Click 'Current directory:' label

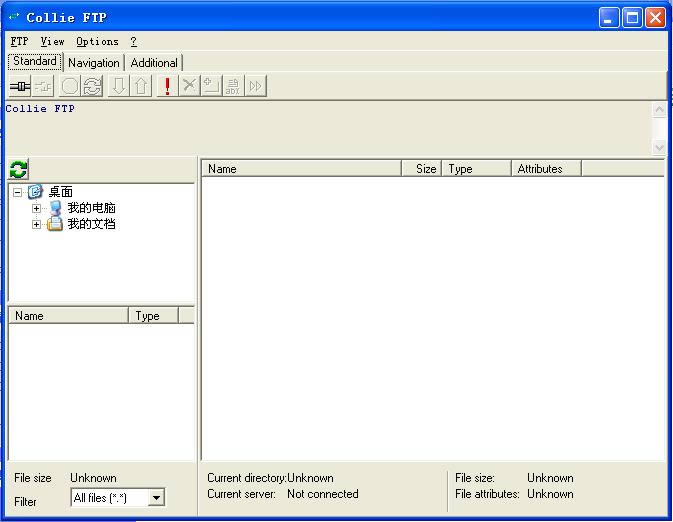pos(247,478)
